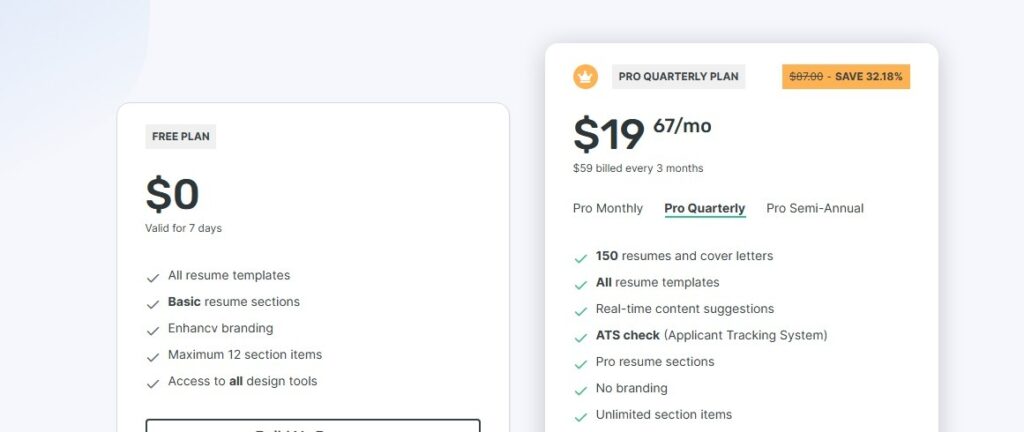This screenshot has height=432, width=1024.
Task: Click checkmark beside ATS check feature
Action: (x=580, y=337)
